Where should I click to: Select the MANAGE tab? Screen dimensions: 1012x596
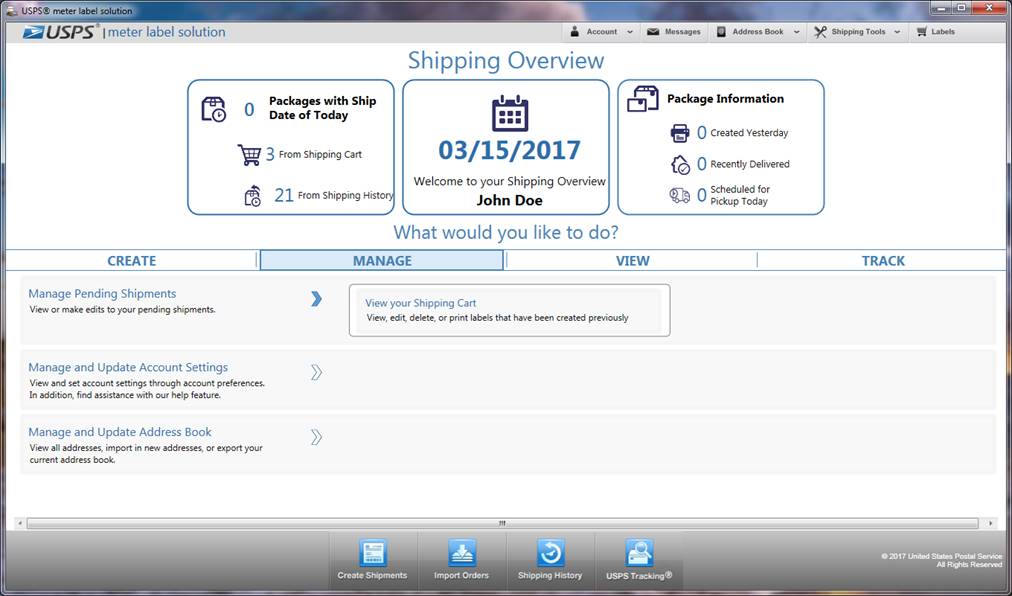pyautogui.click(x=382, y=261)
